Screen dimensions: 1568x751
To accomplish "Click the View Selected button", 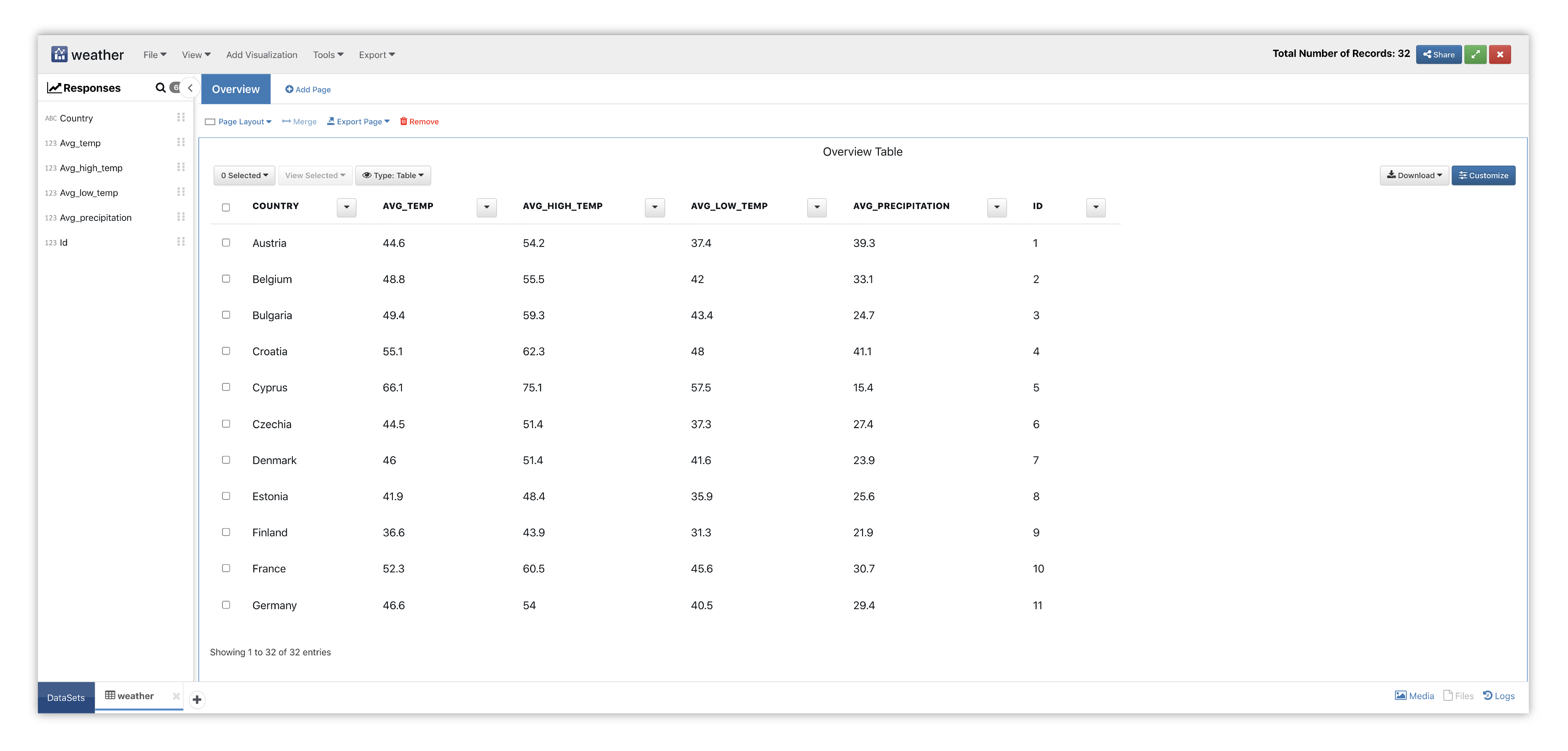I will [x=315, y=176].
